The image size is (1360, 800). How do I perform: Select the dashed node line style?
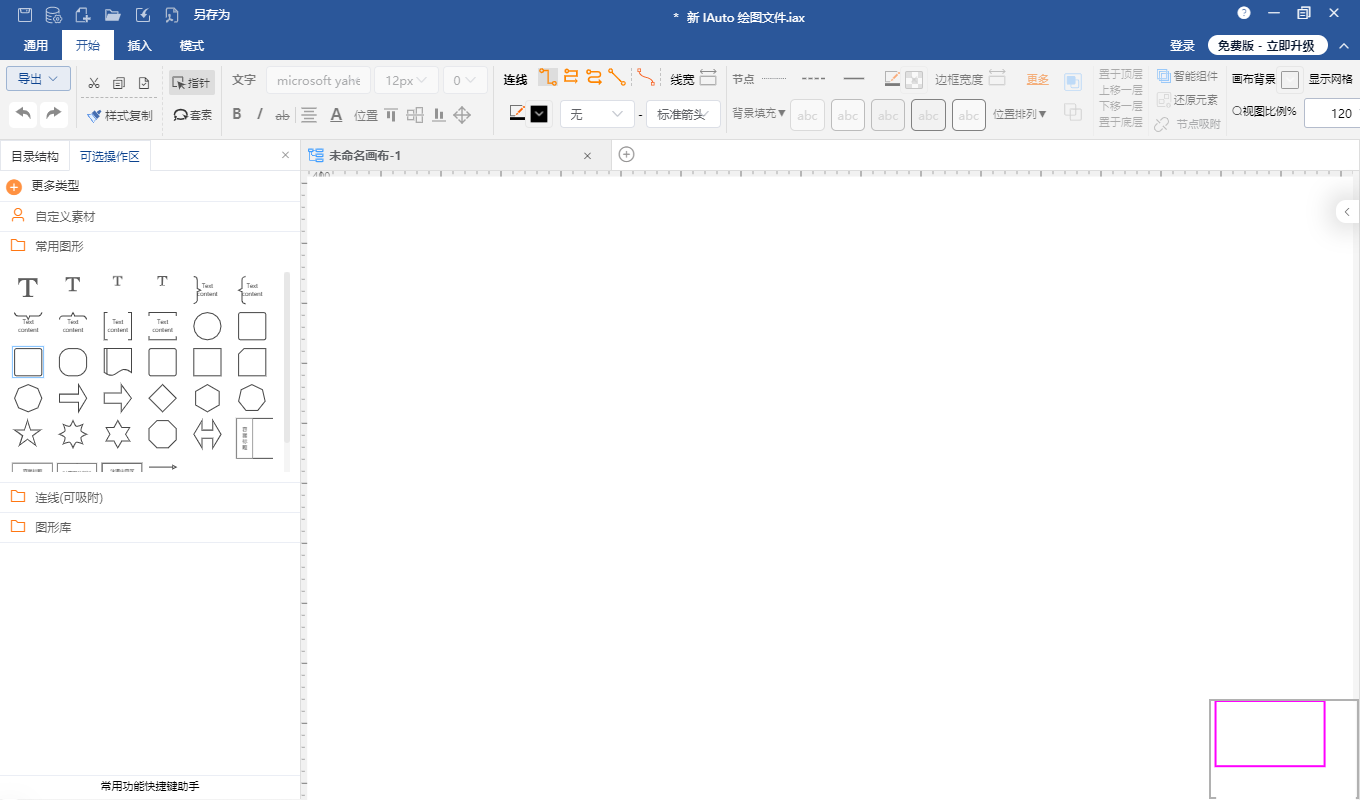[814, 78]
